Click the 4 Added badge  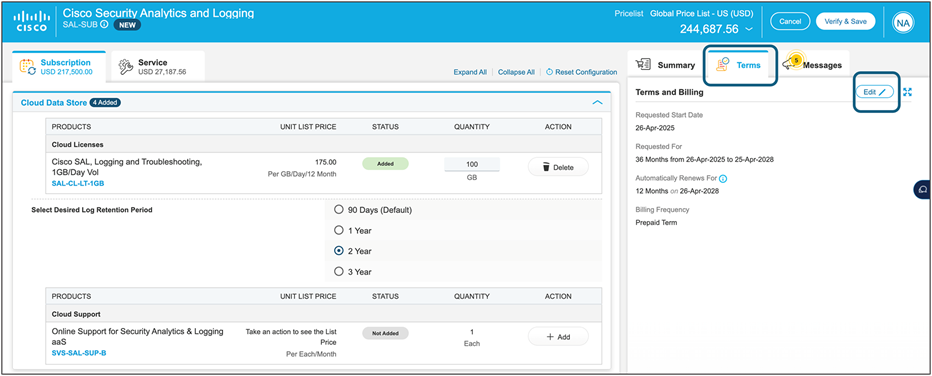point(105,102)
